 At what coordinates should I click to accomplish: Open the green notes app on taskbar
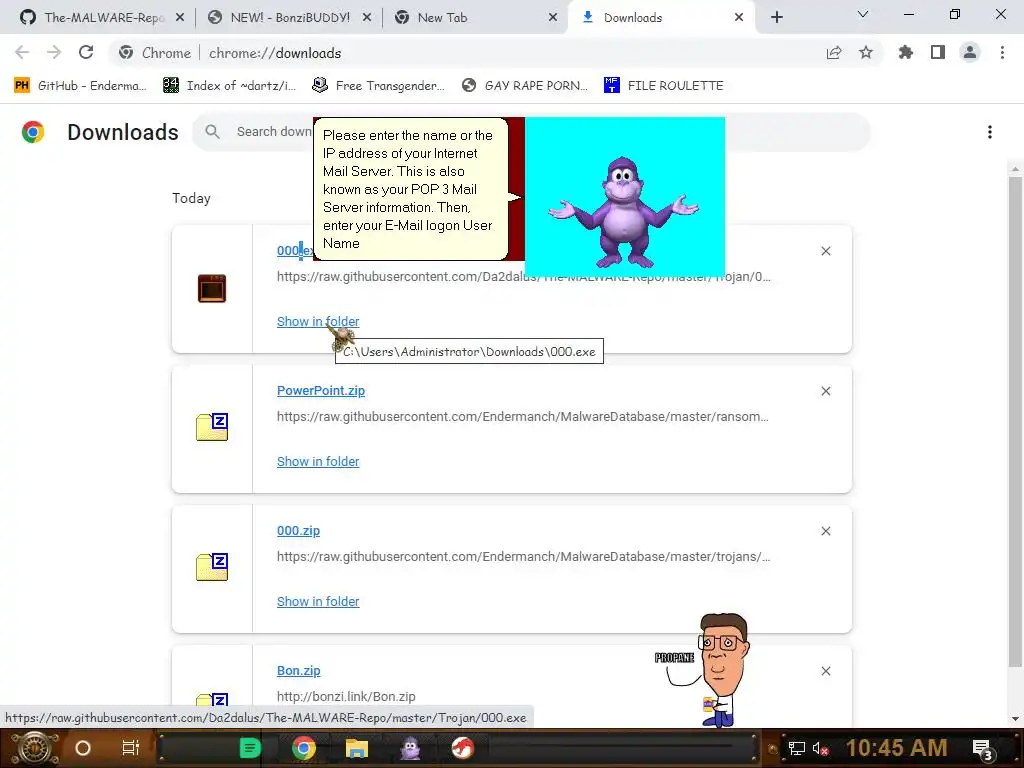point(249,748)
